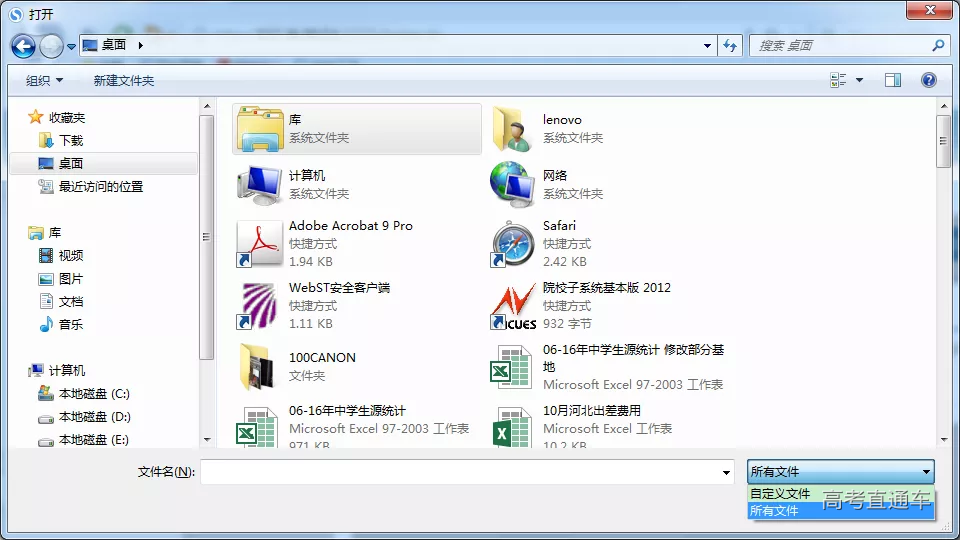Click the help question mark icon
Image resolution: width=960 pixels, height=540 pixels.
click(928, 80)
